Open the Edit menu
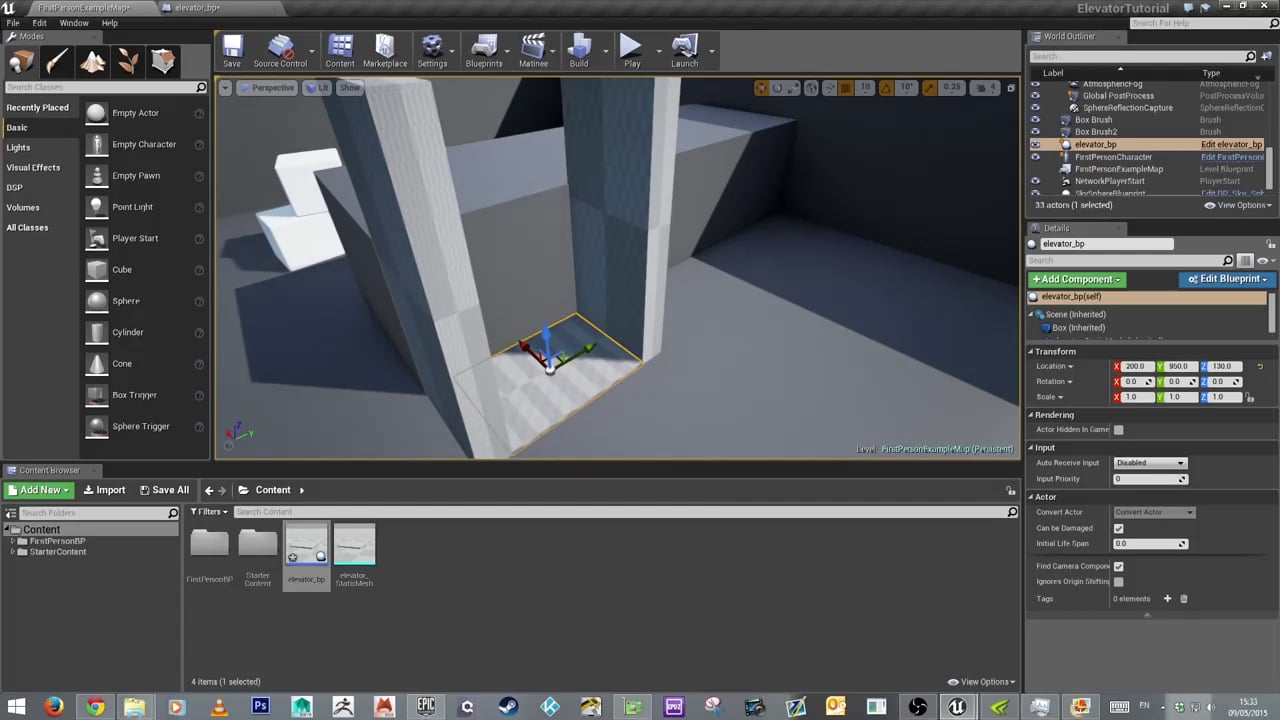This screenshot has width=1280, height=720. point(39,22)
